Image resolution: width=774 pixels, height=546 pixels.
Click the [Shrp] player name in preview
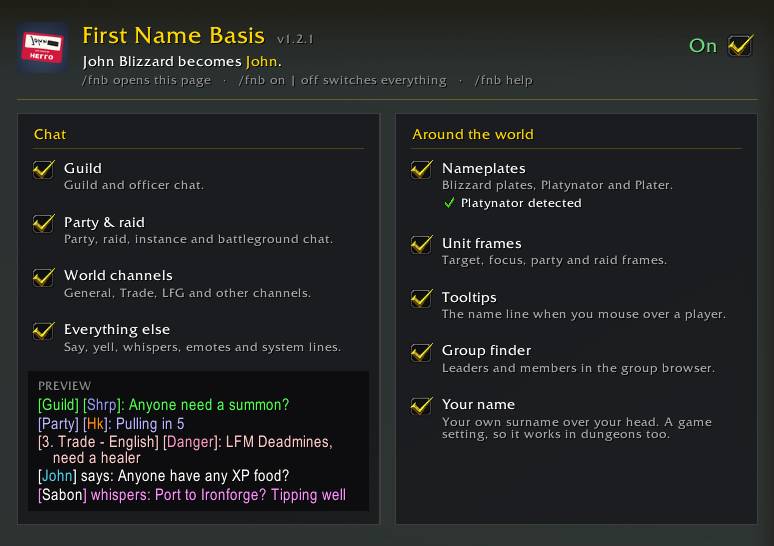click(102, 405)
